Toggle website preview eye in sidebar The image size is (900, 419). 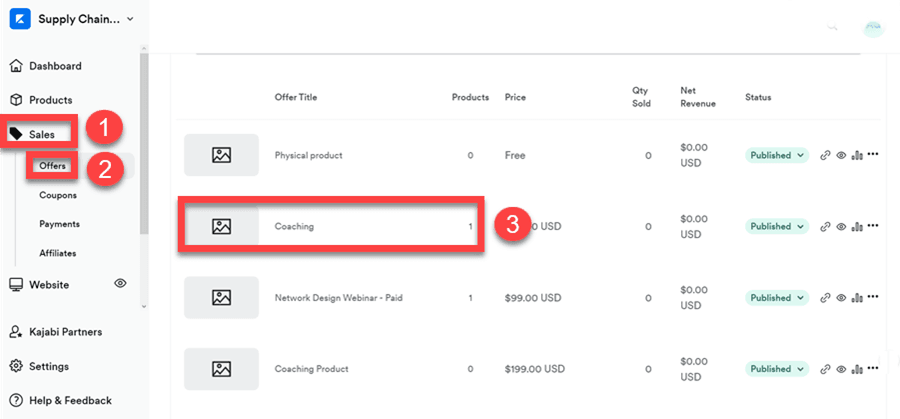[x=120, y=284]
